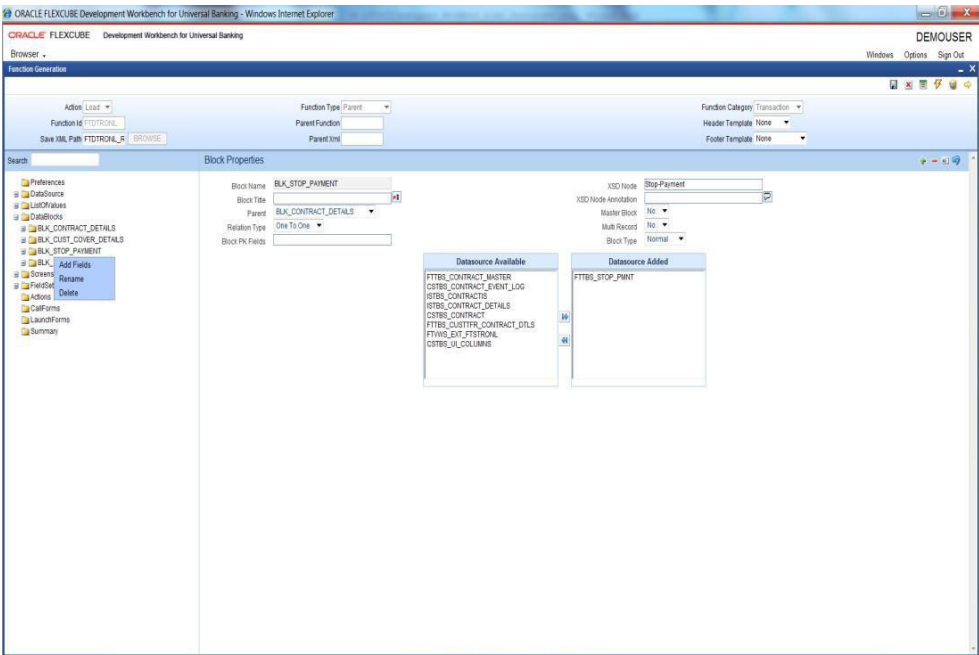Click the Preferences folder icon
Screen dimensions: 979x655
click(x=25, y=183)
